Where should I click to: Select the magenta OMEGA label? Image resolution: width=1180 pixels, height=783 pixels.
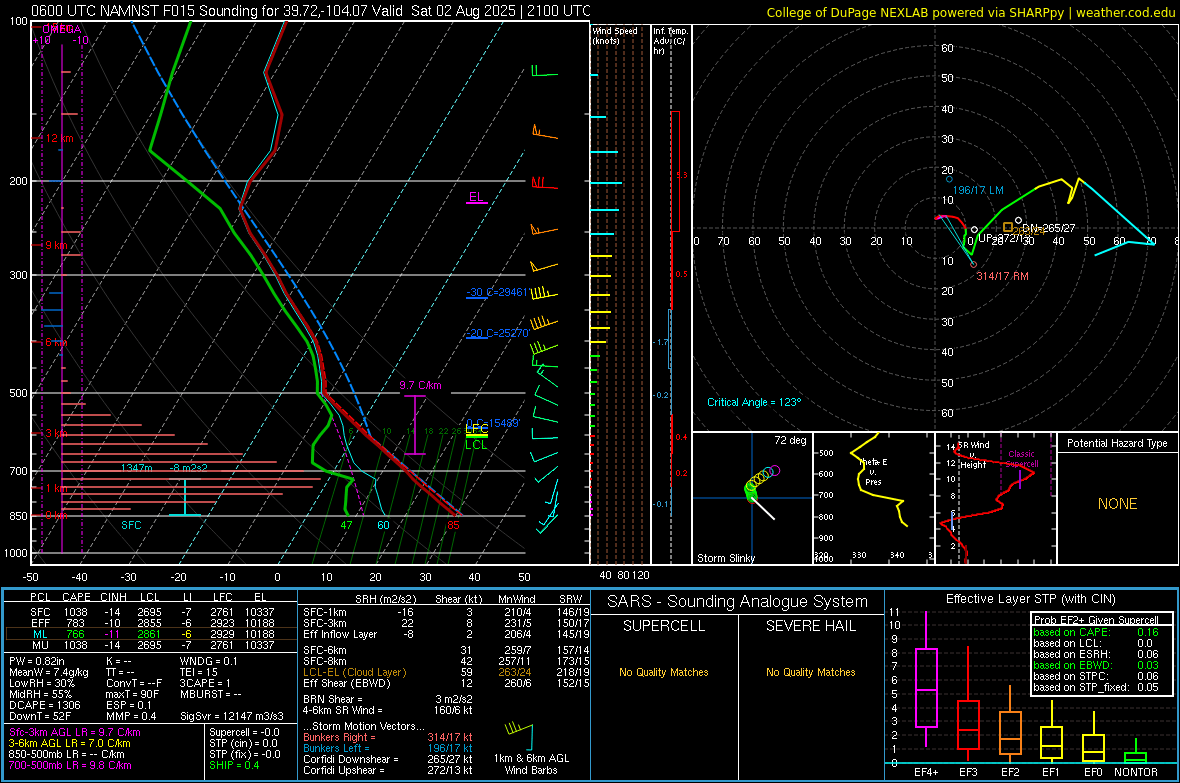pos(62,29)
